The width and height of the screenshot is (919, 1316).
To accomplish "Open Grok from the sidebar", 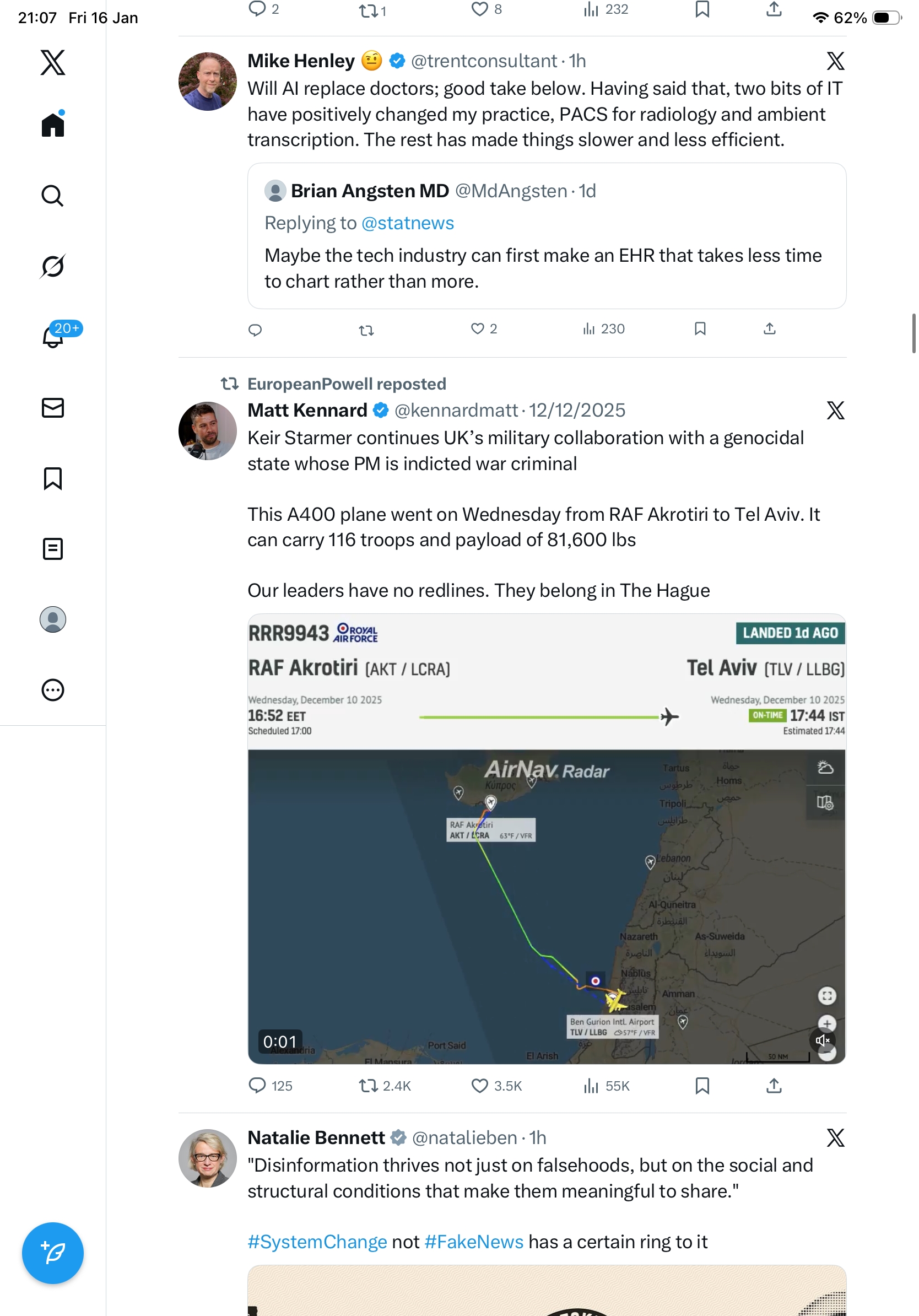I will coord(53,266).
